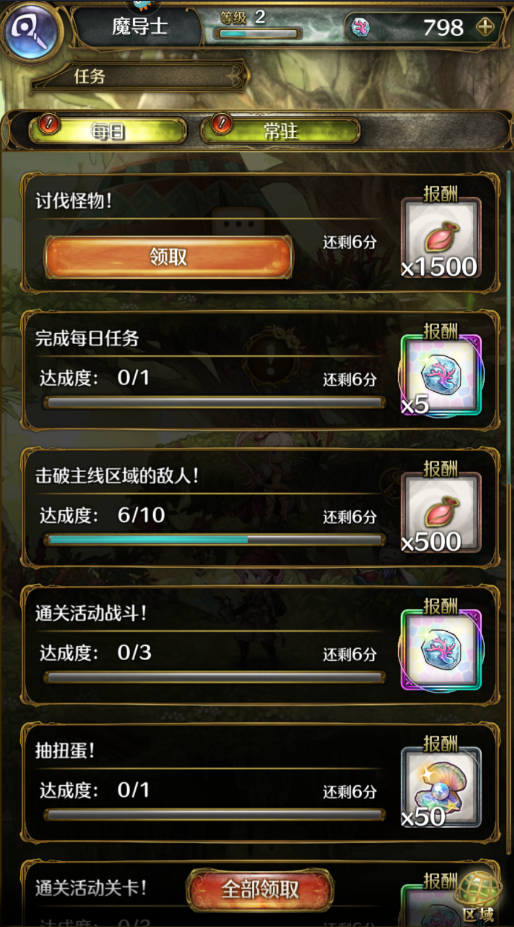514x927 pixels.
Task: Claim everything with 全部领取 button
Action: (x=260, y=890)
